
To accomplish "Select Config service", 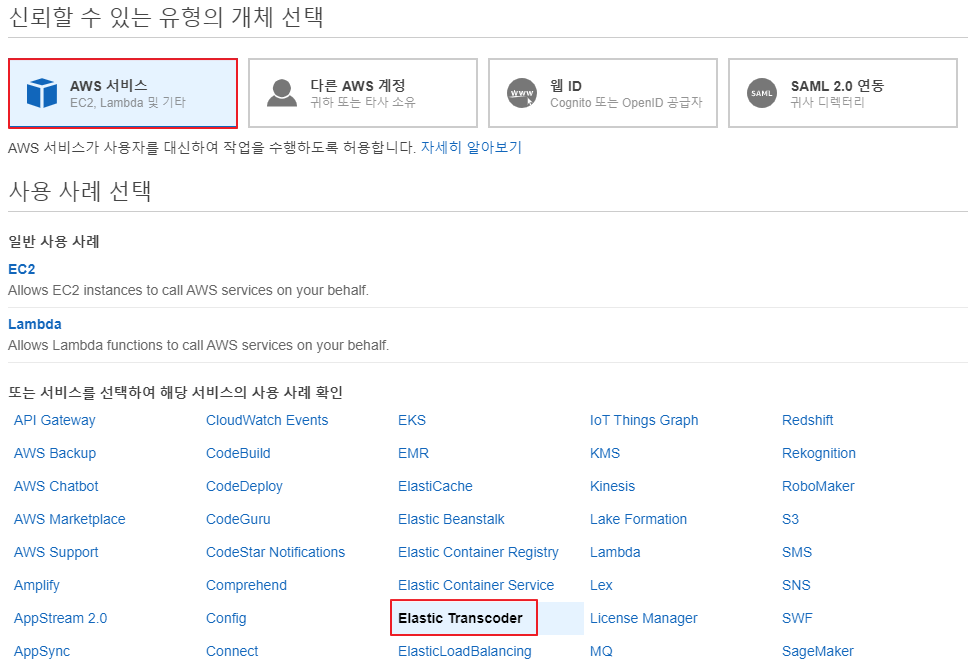I will coord(226,618).
